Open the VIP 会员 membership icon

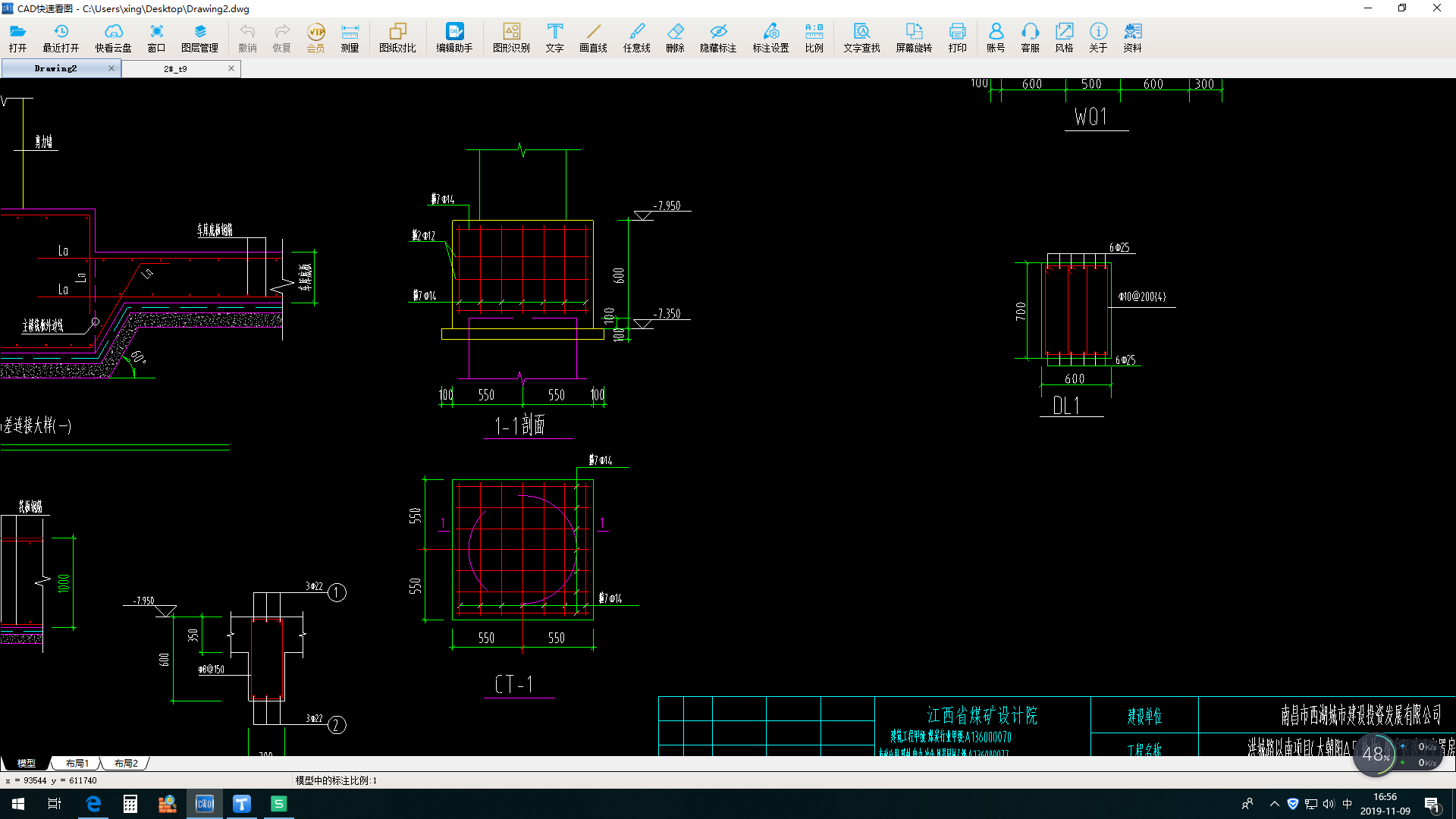(x=315, y=37)
